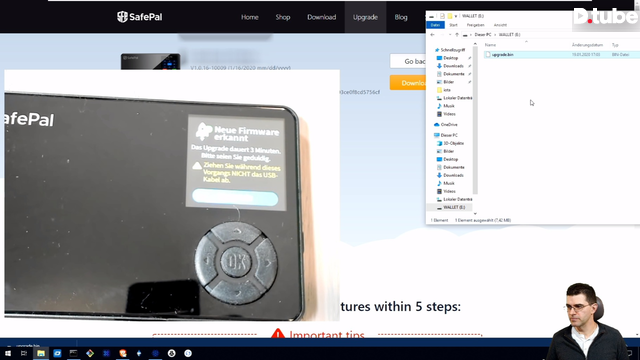This screenshot has width=640, height=360.
Task: Open Musik under Schnellzugriff
Action: 446,106
